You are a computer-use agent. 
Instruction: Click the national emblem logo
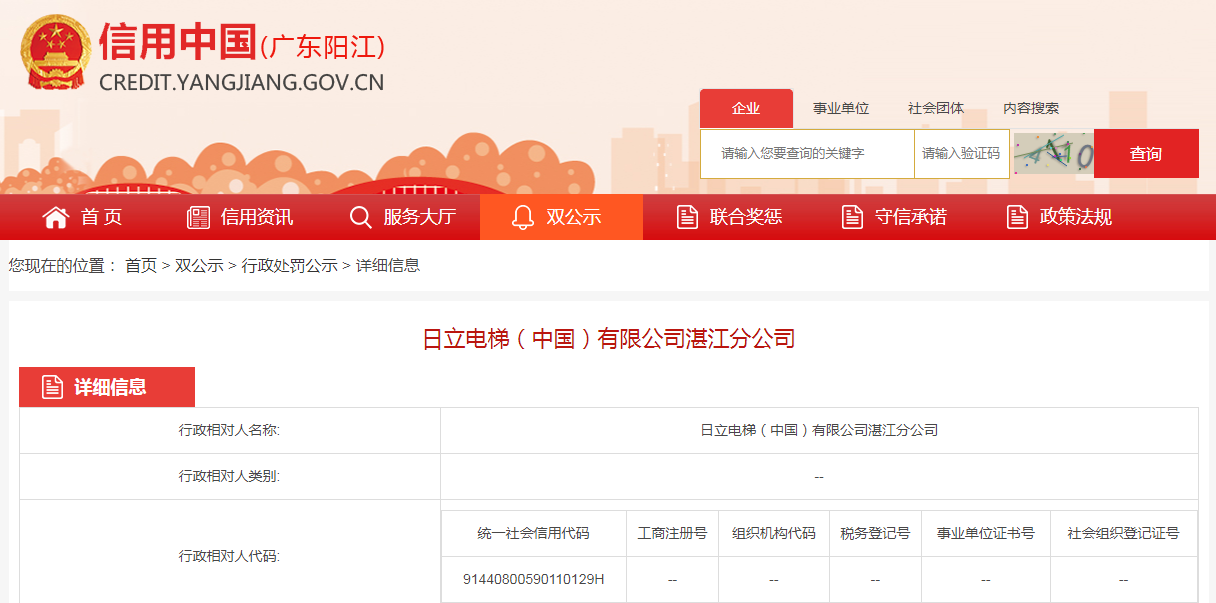(55, 52)
